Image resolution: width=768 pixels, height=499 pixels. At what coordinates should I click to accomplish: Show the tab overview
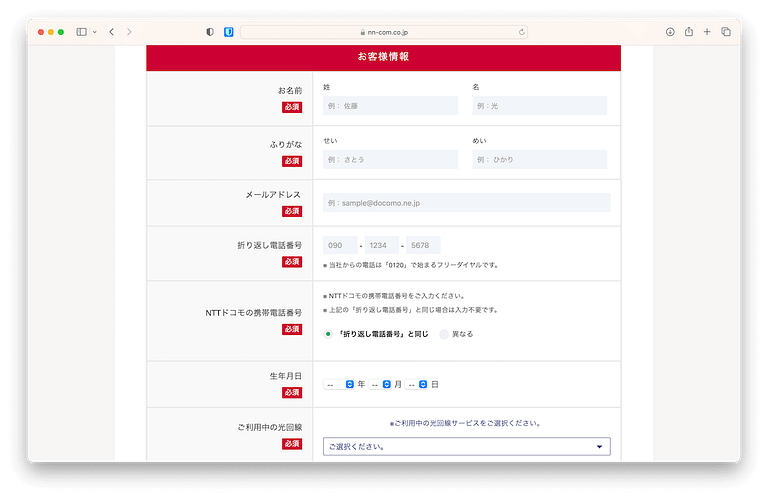point(726,32)
